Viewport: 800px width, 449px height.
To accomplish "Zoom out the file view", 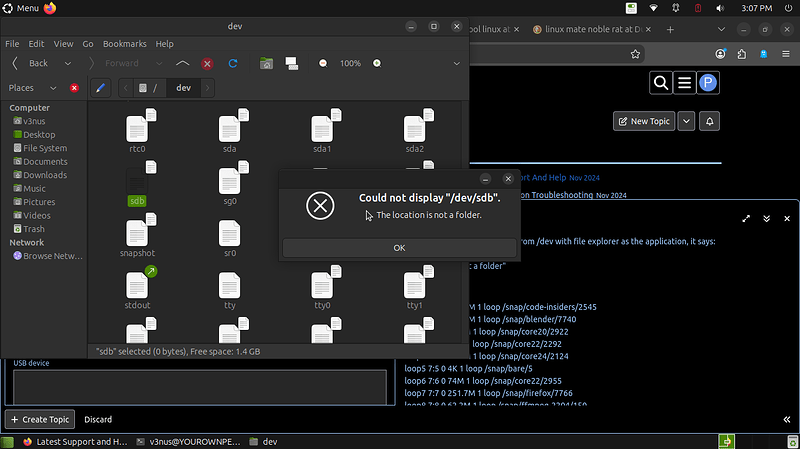I will (323, 63).
